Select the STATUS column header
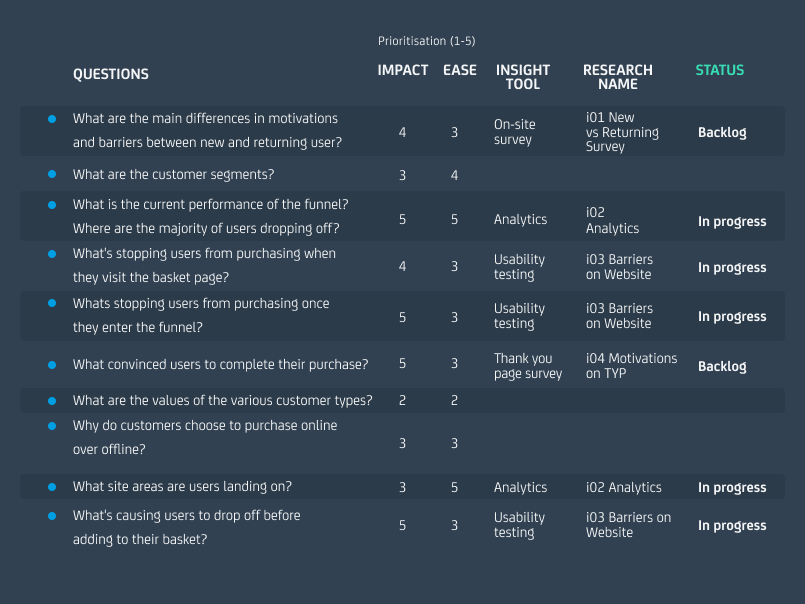The image size is (805, 604). 720,70
